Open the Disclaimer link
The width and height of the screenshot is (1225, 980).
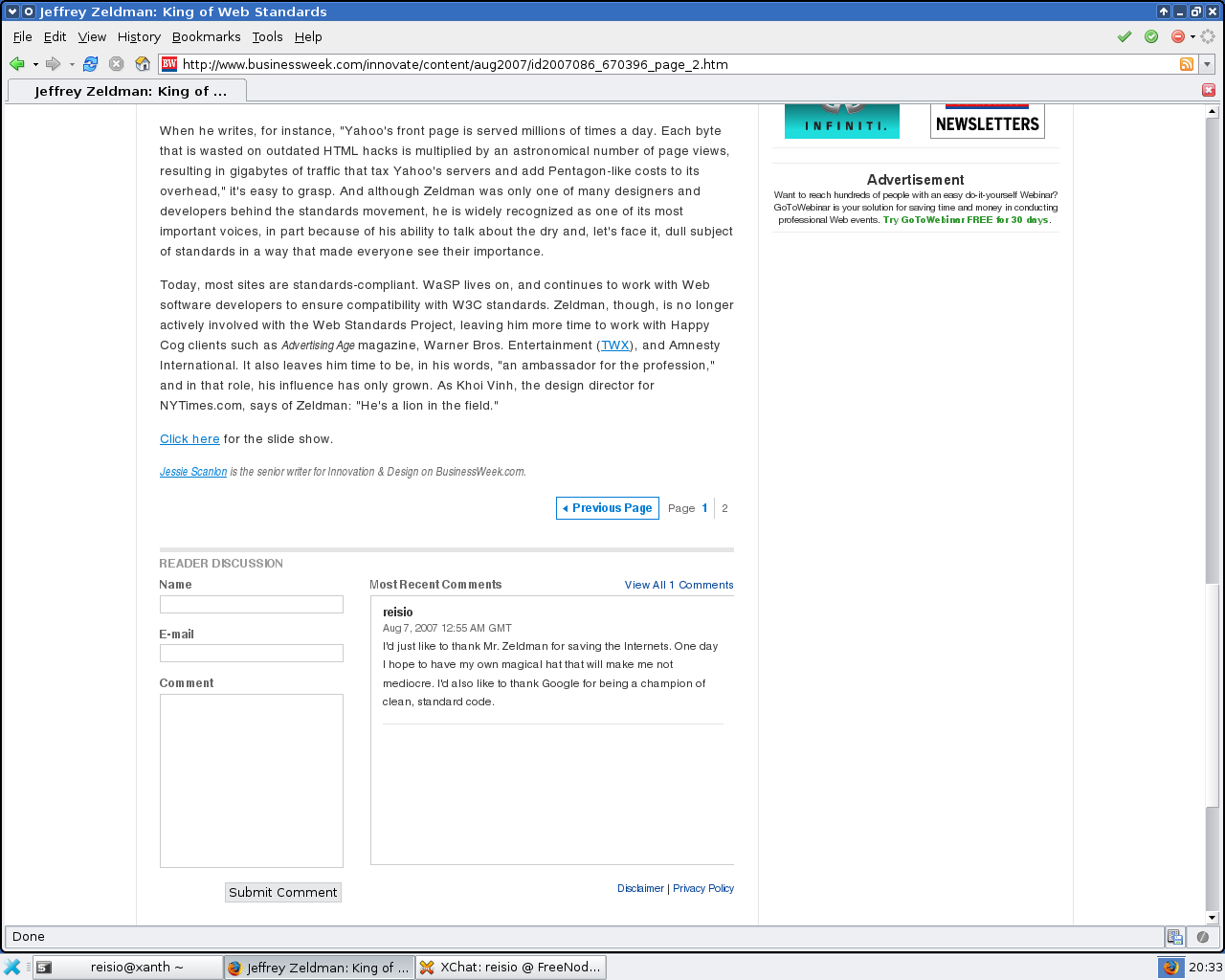640,888
